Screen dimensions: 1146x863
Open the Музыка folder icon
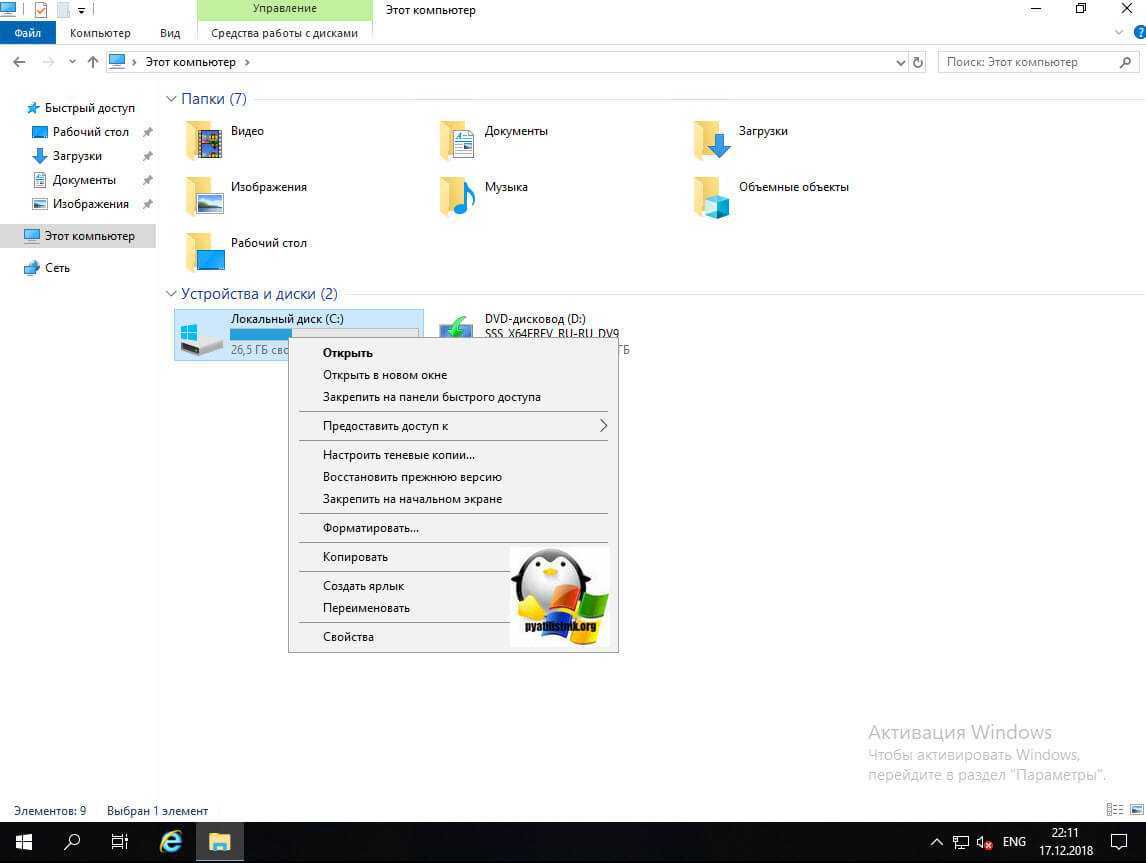458,197
